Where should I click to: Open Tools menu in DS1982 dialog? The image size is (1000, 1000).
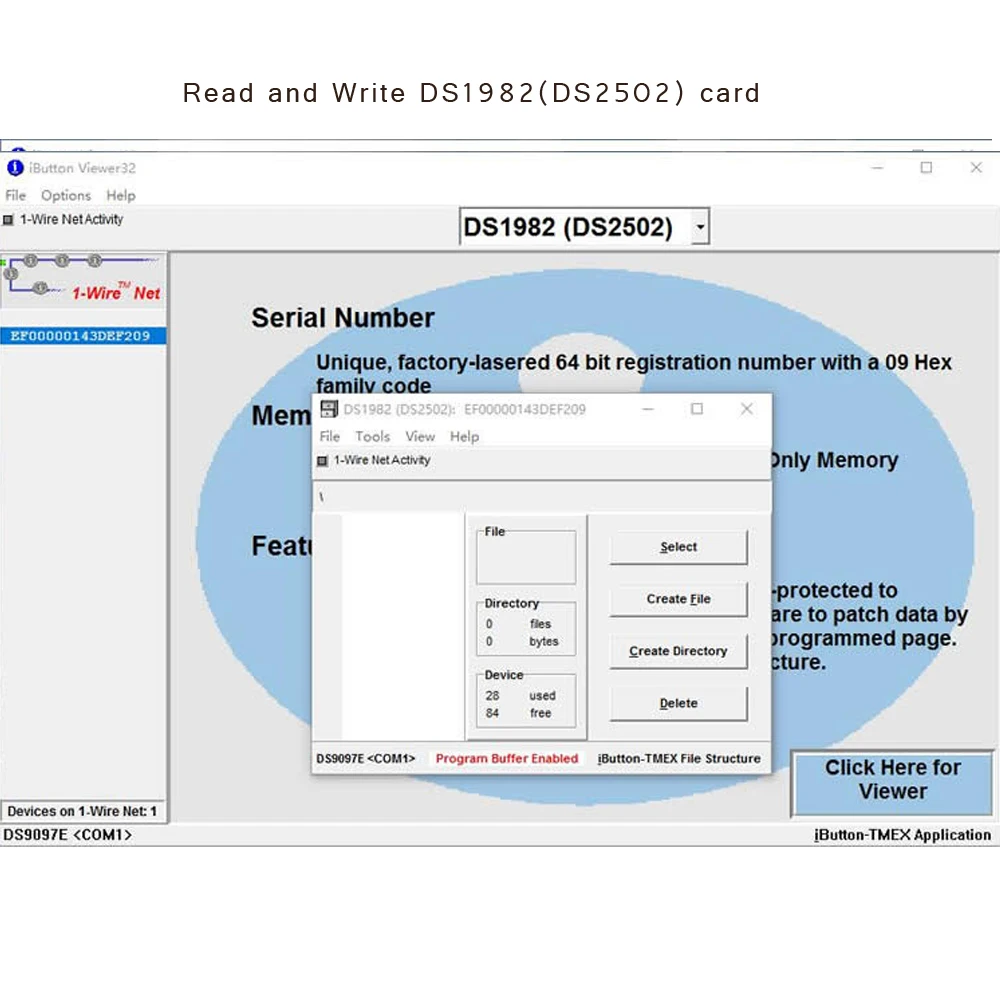(372, 436)
